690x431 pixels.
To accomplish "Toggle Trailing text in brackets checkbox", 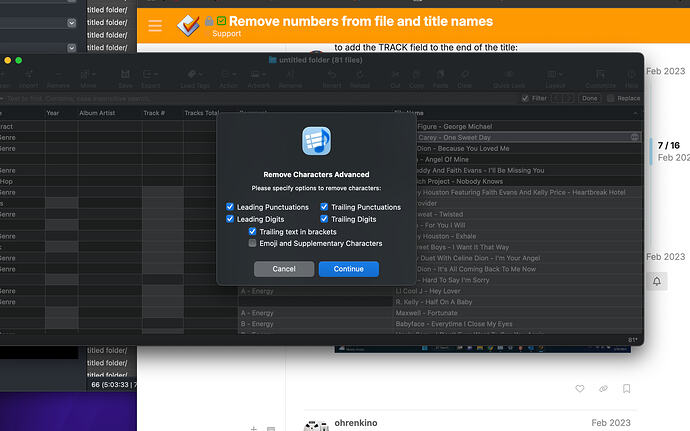I will click(252, 231).
